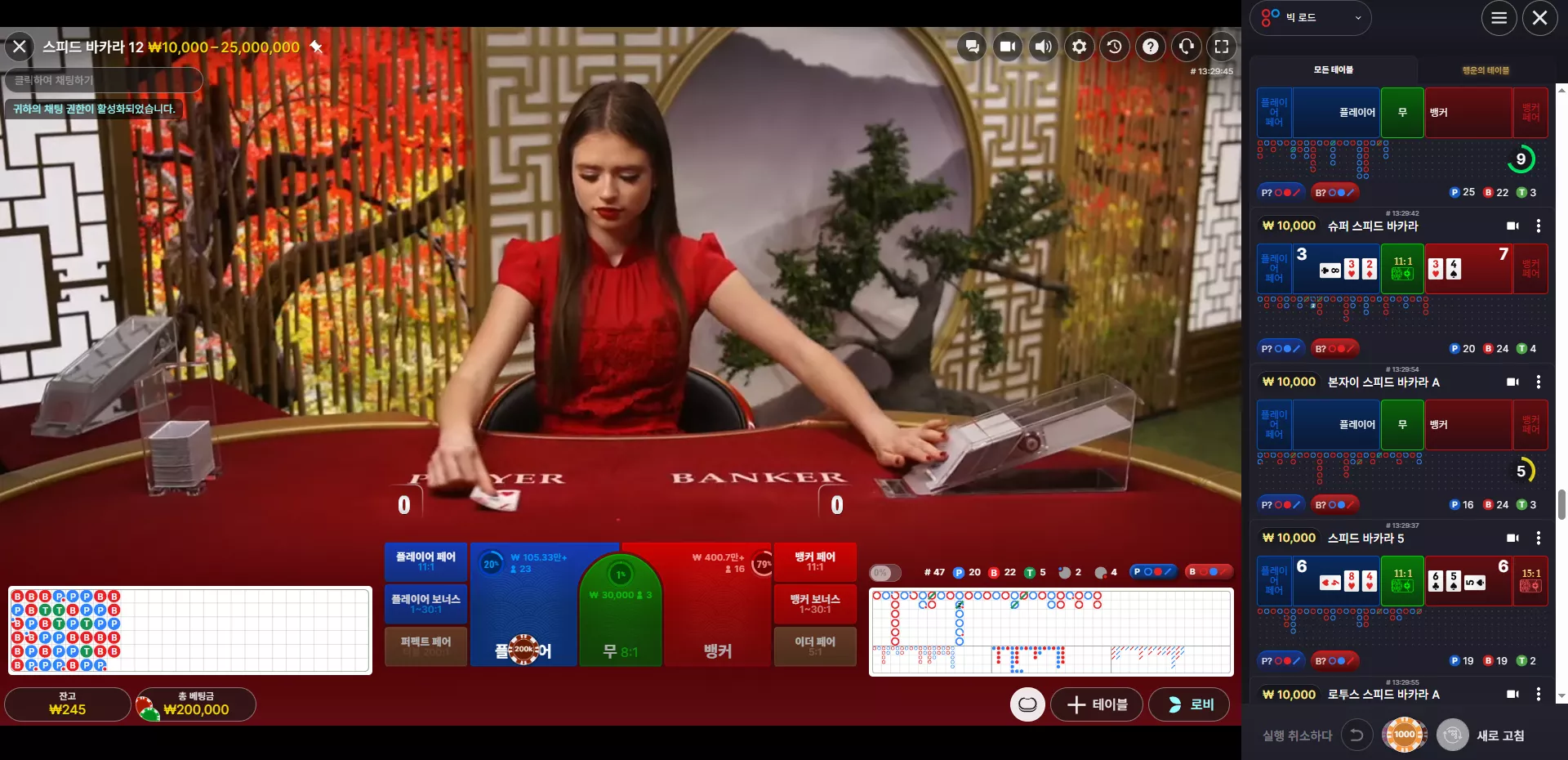Toggle P? prediction for 스피드 바카라 5
Image resolution: width=1568 pixels, height=760 pixels.
[1281, 660]
